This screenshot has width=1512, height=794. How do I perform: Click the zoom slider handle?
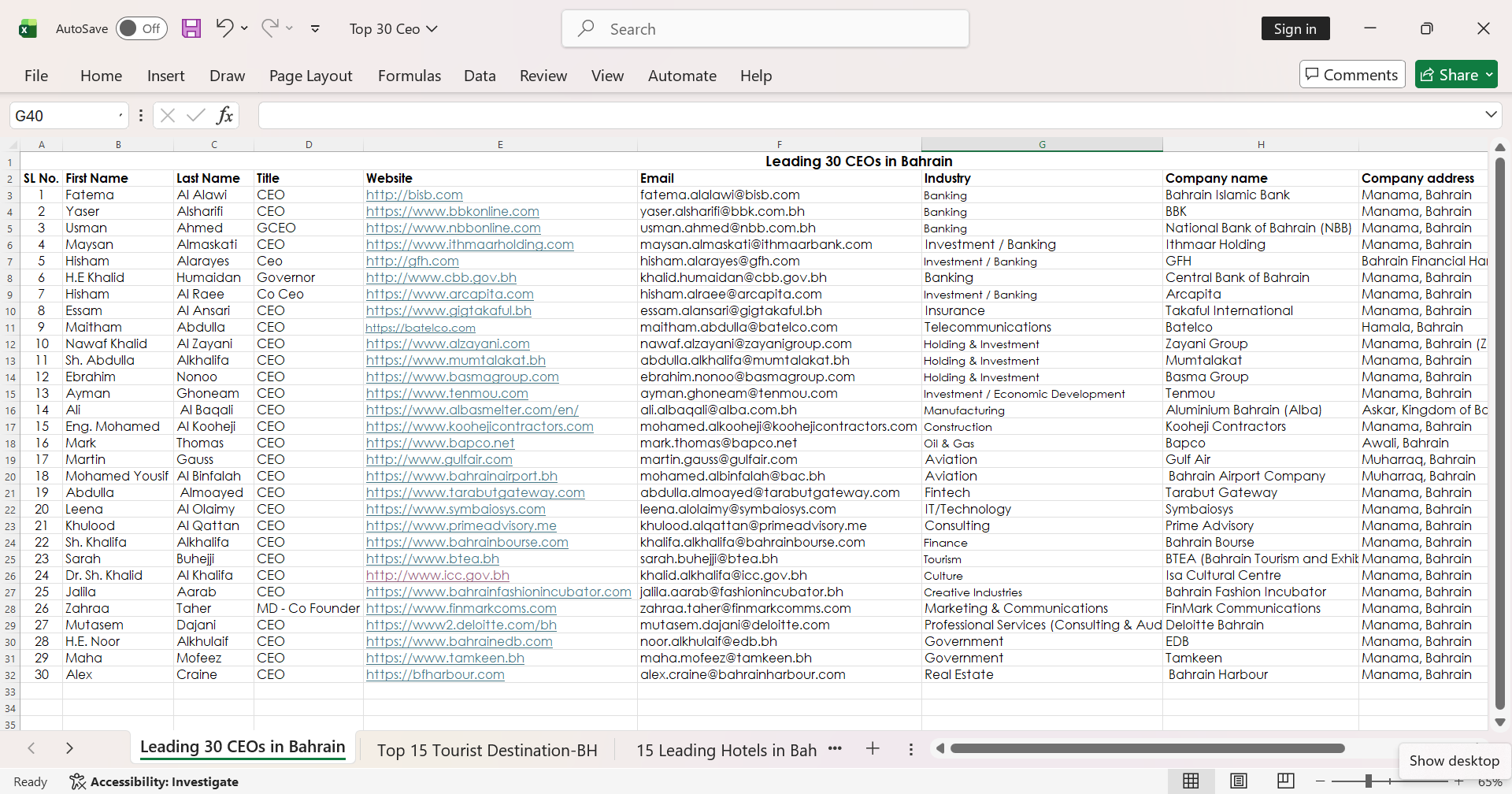[x=1369, y=781]
